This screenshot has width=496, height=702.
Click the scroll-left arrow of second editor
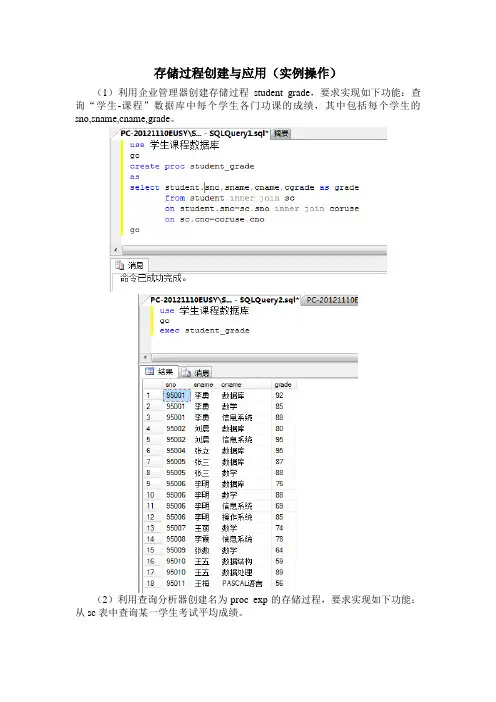(145, 357)
